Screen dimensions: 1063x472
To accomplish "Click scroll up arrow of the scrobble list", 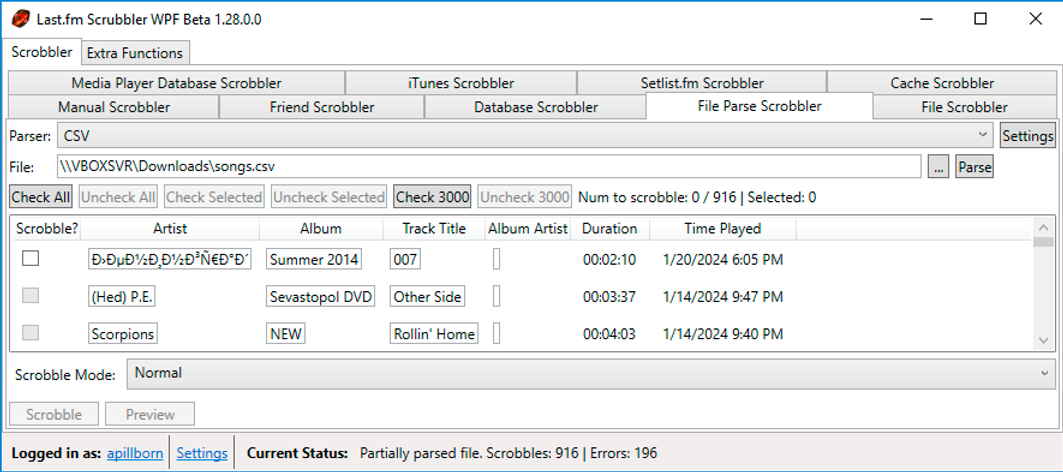I will click(1043, 227).
